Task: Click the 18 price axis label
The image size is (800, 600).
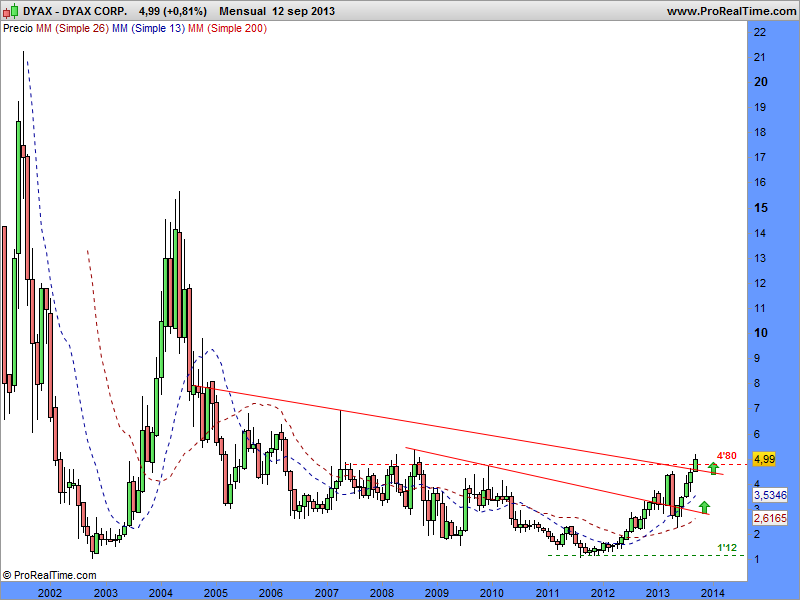Action: coord(760,132)
